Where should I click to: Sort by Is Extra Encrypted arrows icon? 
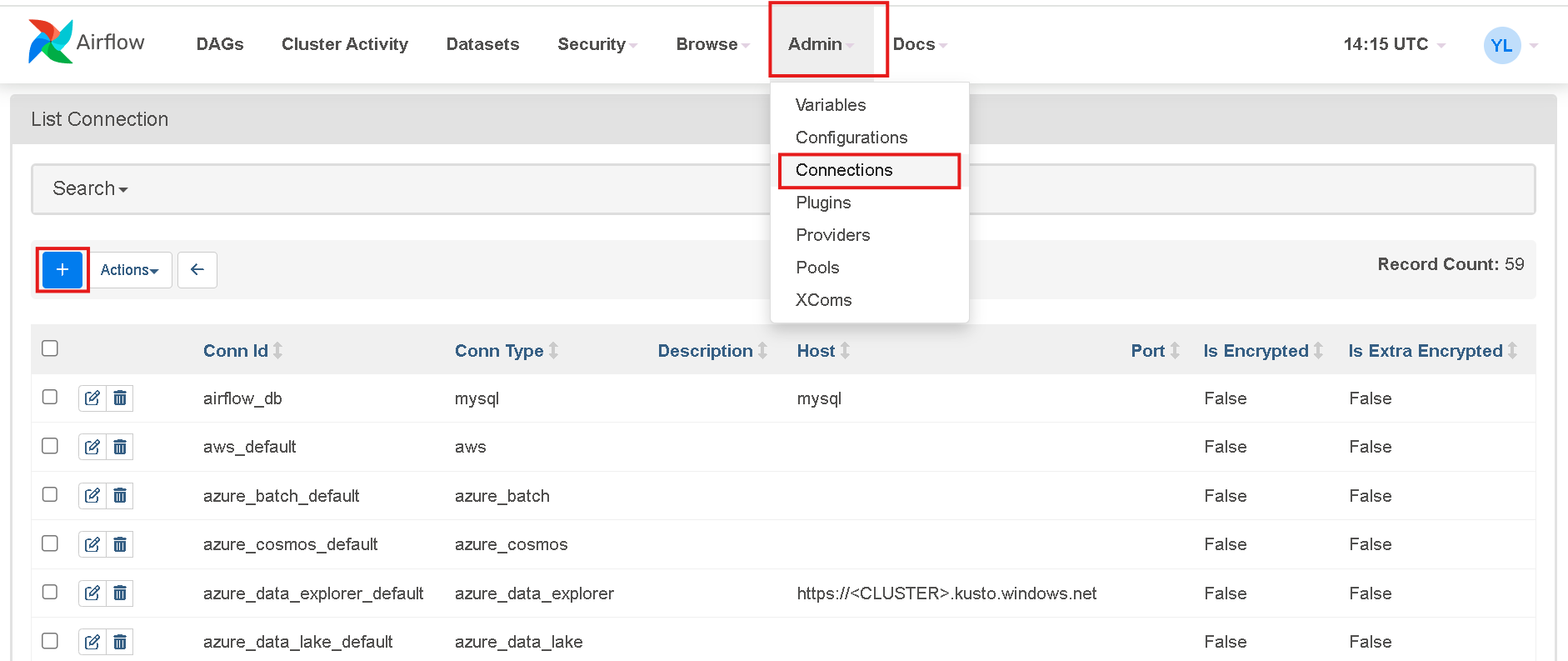click(1512, 351)
